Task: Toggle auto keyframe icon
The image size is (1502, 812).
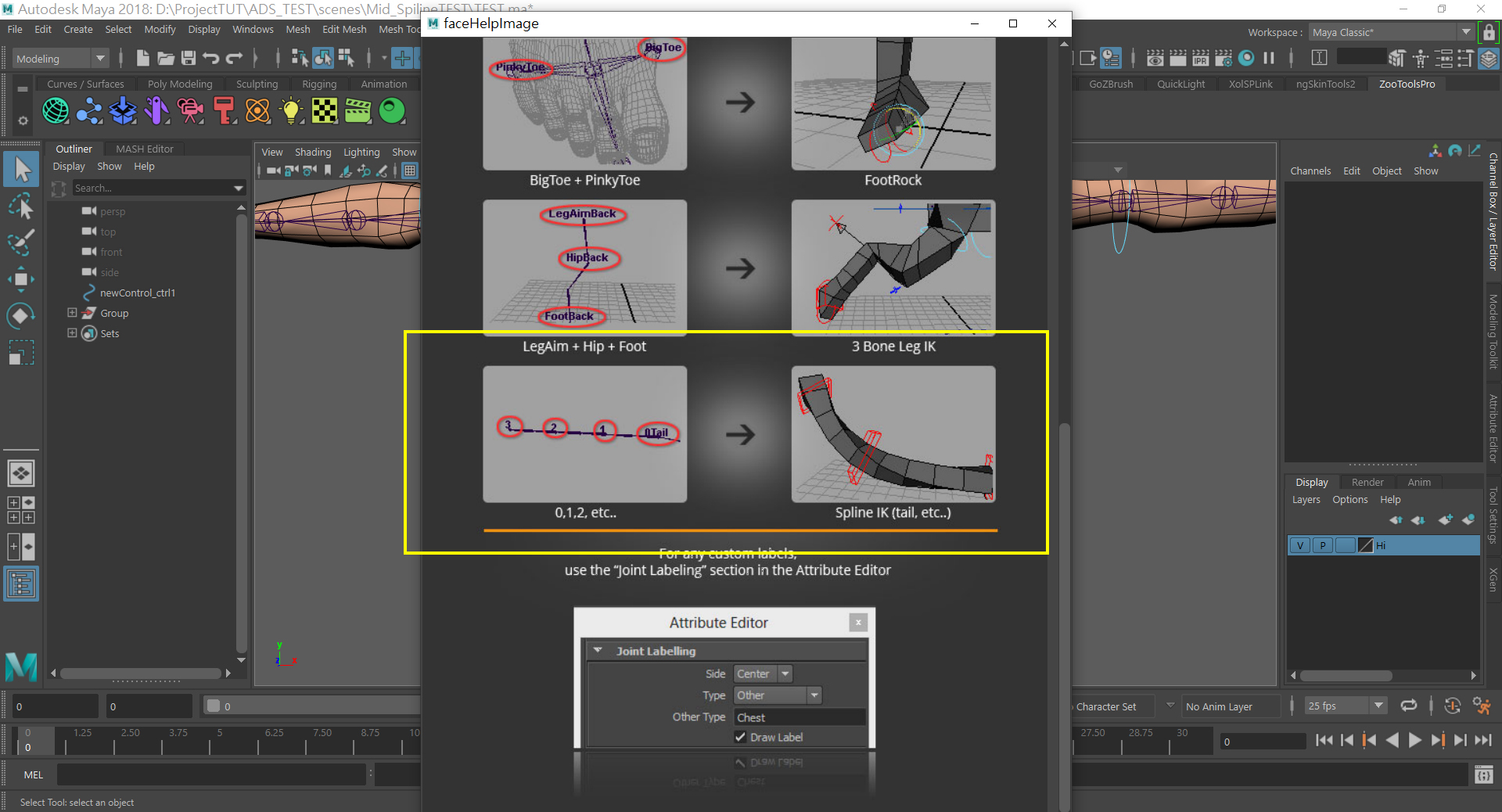Action: (x=1453, y=706)
